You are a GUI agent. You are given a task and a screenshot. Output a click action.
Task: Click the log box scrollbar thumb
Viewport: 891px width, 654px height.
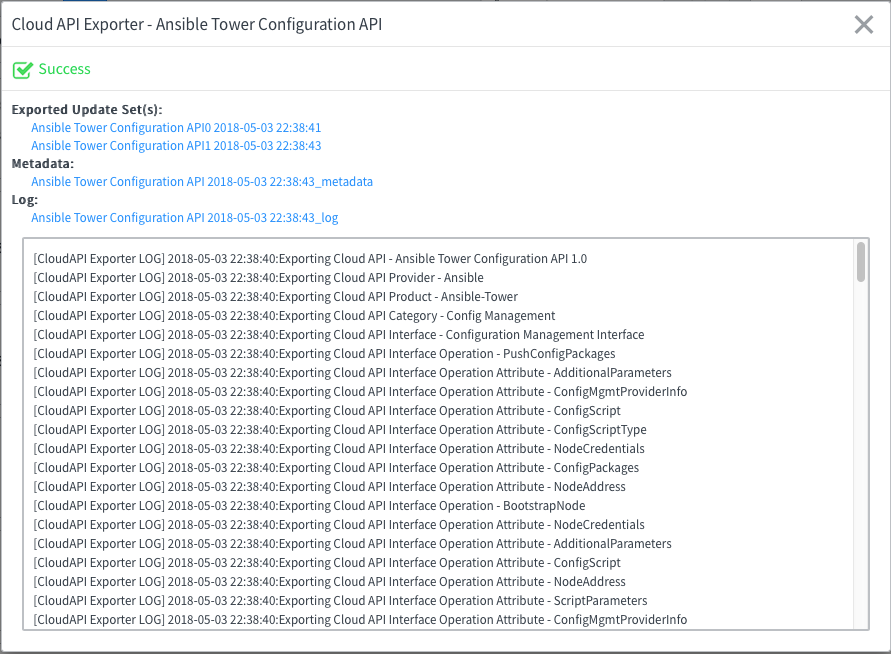pos(861,261)
